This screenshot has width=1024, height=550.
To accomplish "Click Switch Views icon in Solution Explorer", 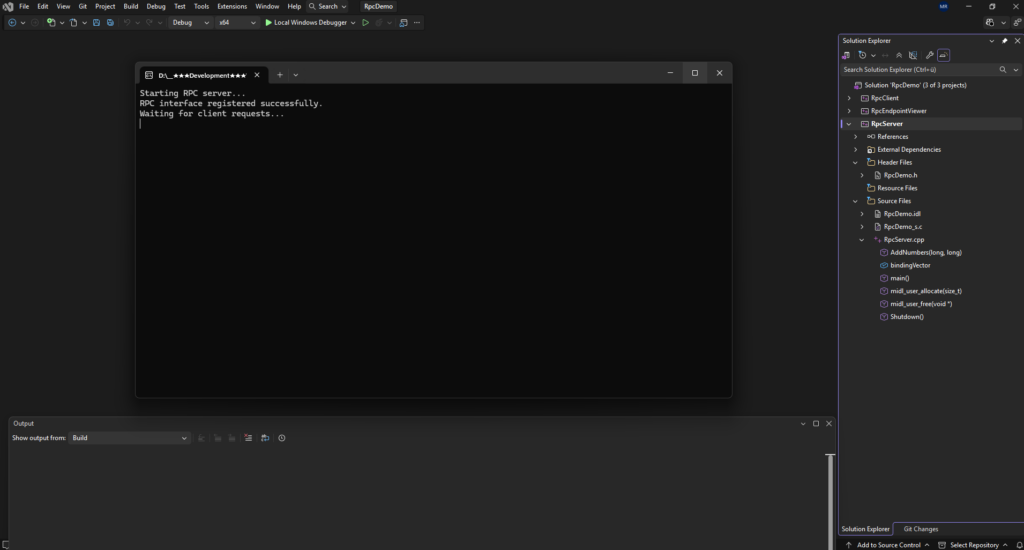I will coord(846,56).
